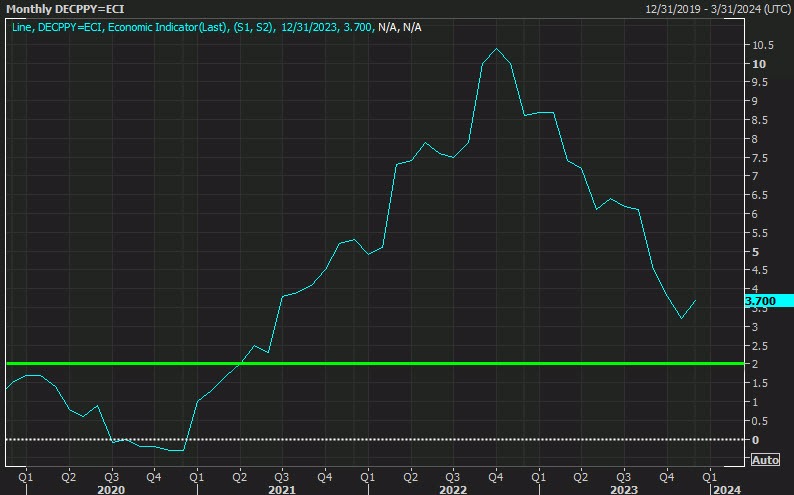Click the Auto scale button
This screenshot has width=794, height=495.
click(765, 460)
